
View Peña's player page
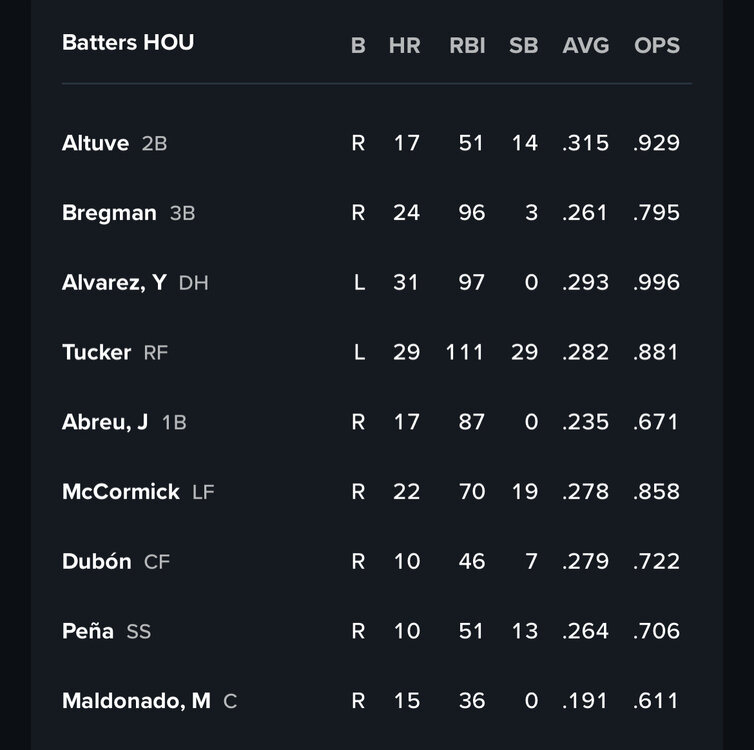88,631
